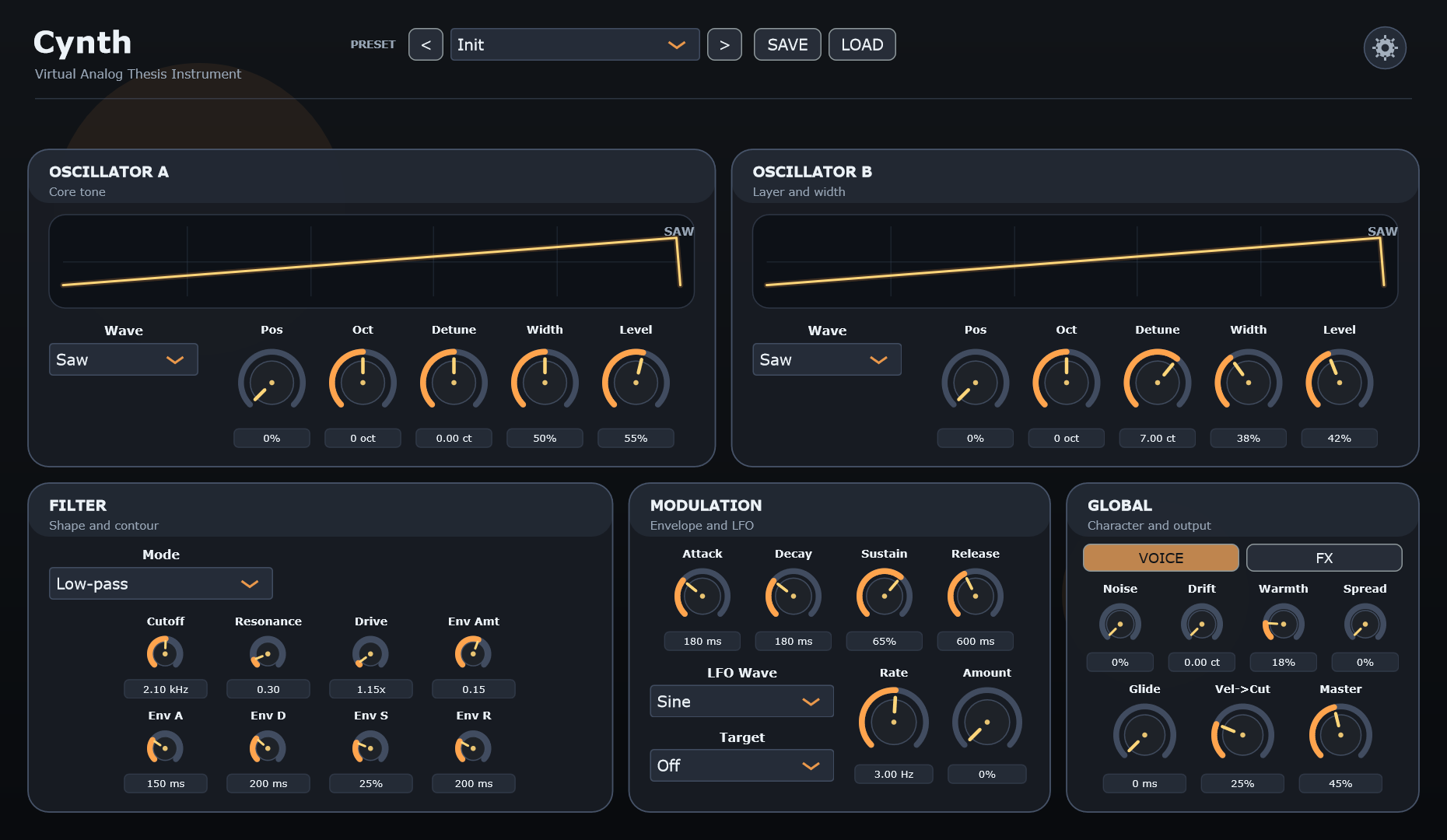Open the LFO Wave Sine dropdown

741,701
